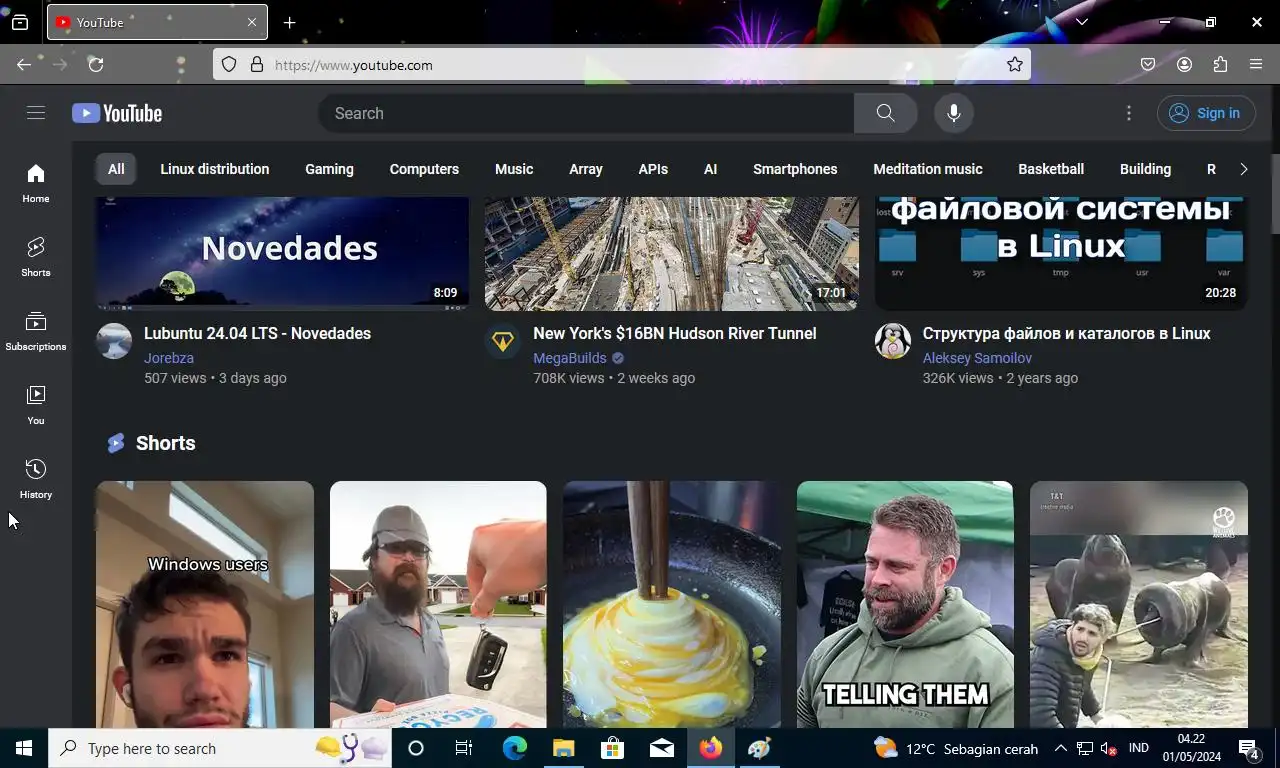Viewport: 1280px width, 768px height.
Task: Open Firefox account icon
Action: pyautogui.click(x=1184, y=64)
